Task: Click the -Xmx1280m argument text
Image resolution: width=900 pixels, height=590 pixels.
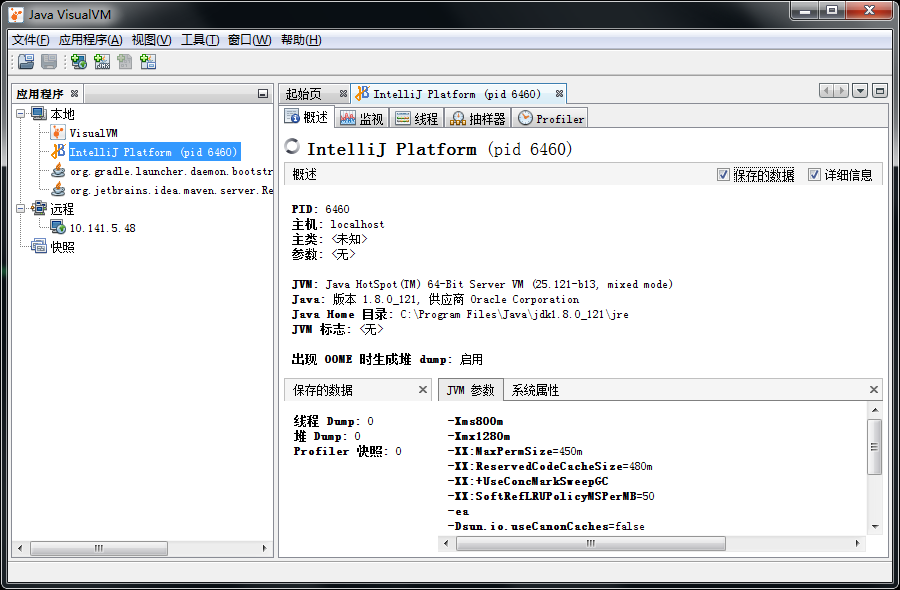Action: [x=479, y=436]
